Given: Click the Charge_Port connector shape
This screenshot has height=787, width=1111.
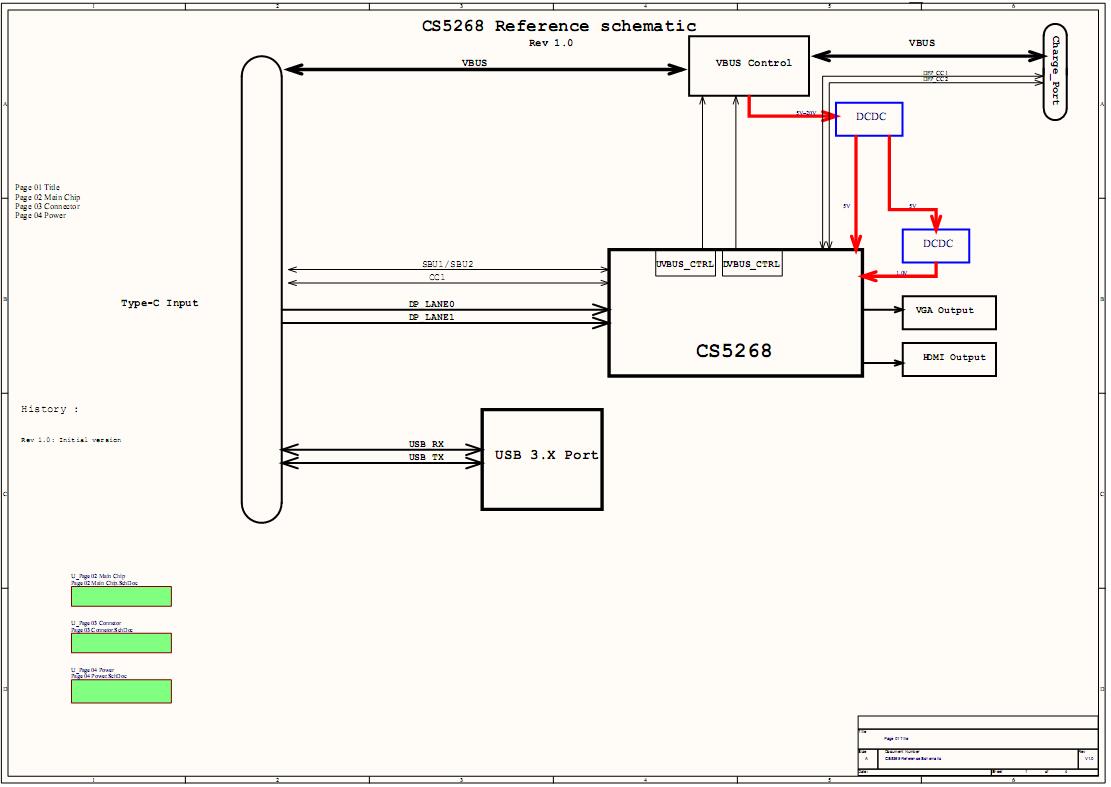Looking at the screenshot, I should click(x=1055, y=72).
